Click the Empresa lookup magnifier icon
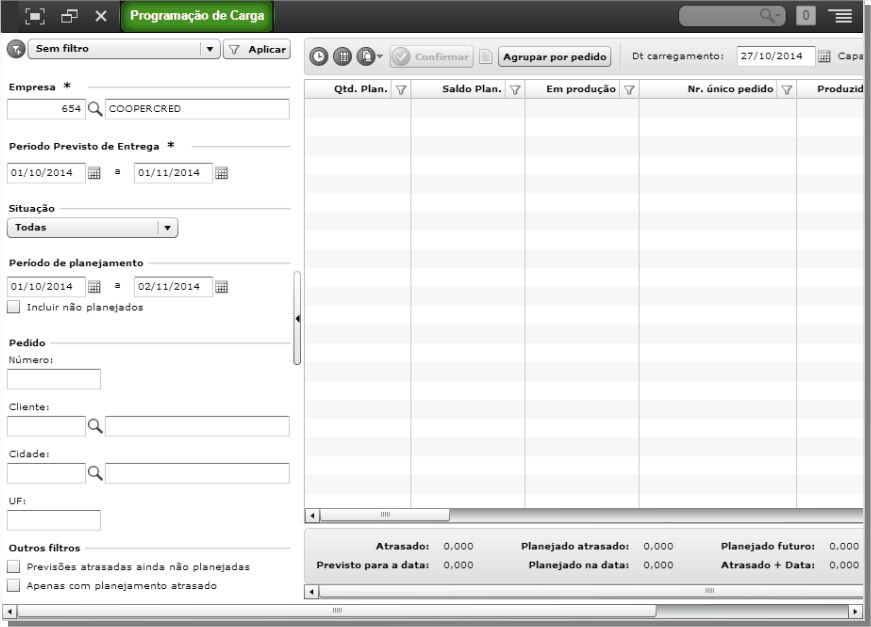The width and height of the screenshot is (871, 627). pos(95,109)
